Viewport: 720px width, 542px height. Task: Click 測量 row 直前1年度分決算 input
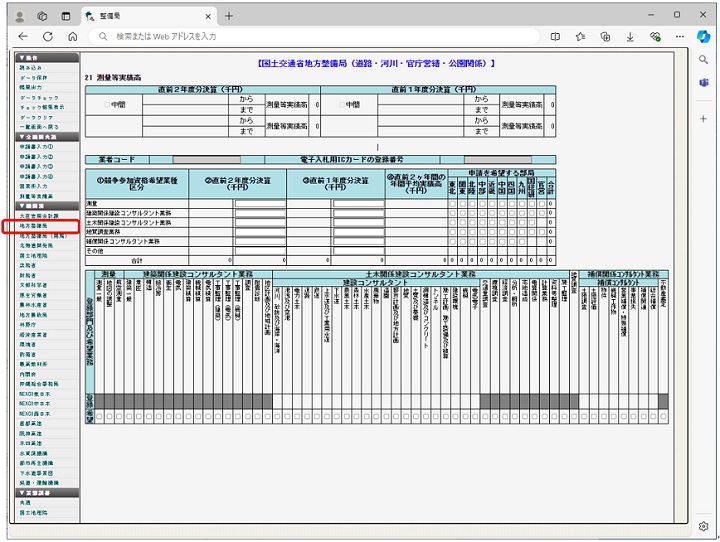359,203
